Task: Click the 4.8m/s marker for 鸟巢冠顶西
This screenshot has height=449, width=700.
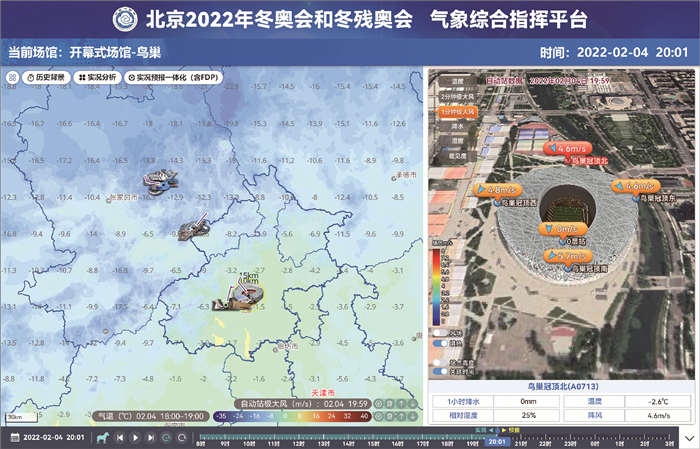Action: point(498,190)
